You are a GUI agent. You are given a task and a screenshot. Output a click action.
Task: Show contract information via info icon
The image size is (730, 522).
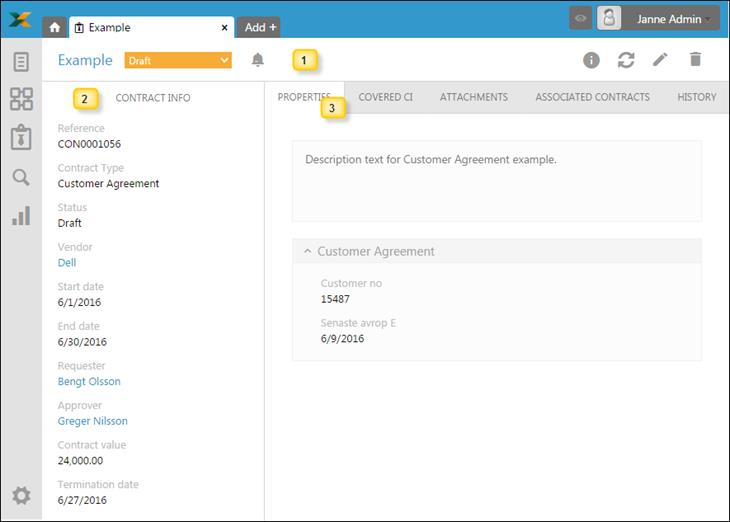click(x=591, y=60)
